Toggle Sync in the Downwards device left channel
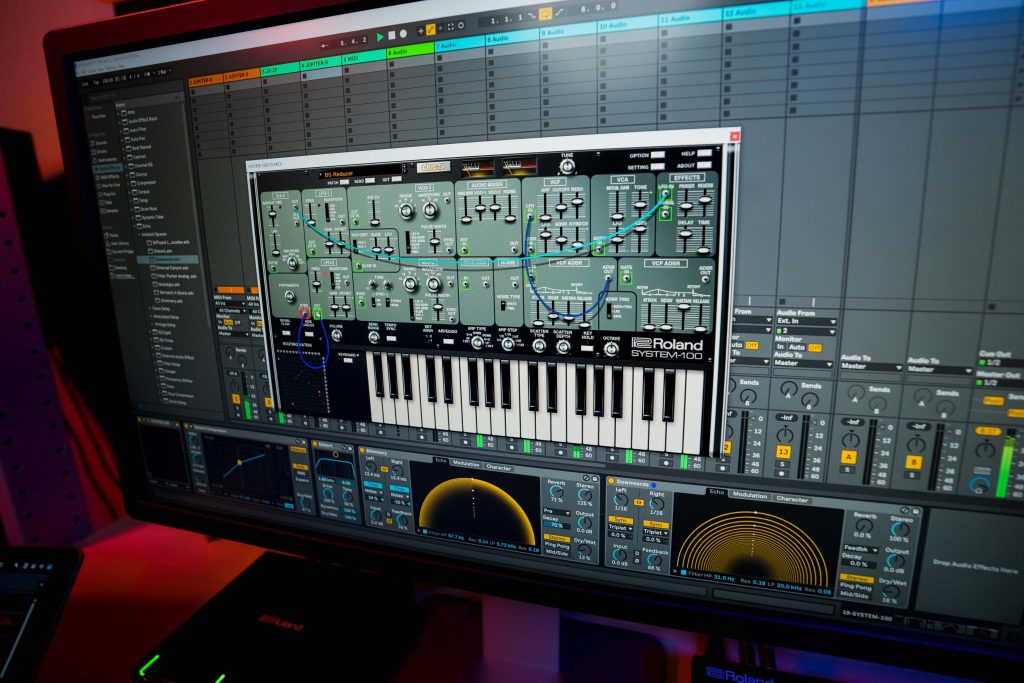1024x683 pixels. pyautogui.click(x=620, y=520)
